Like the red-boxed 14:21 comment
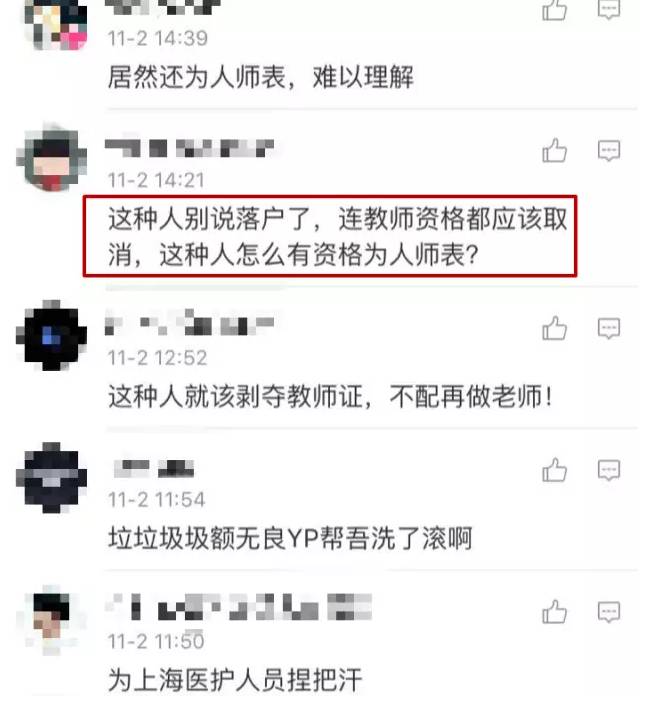The height and width of the screenshot is (701, 649). point(555,150)
